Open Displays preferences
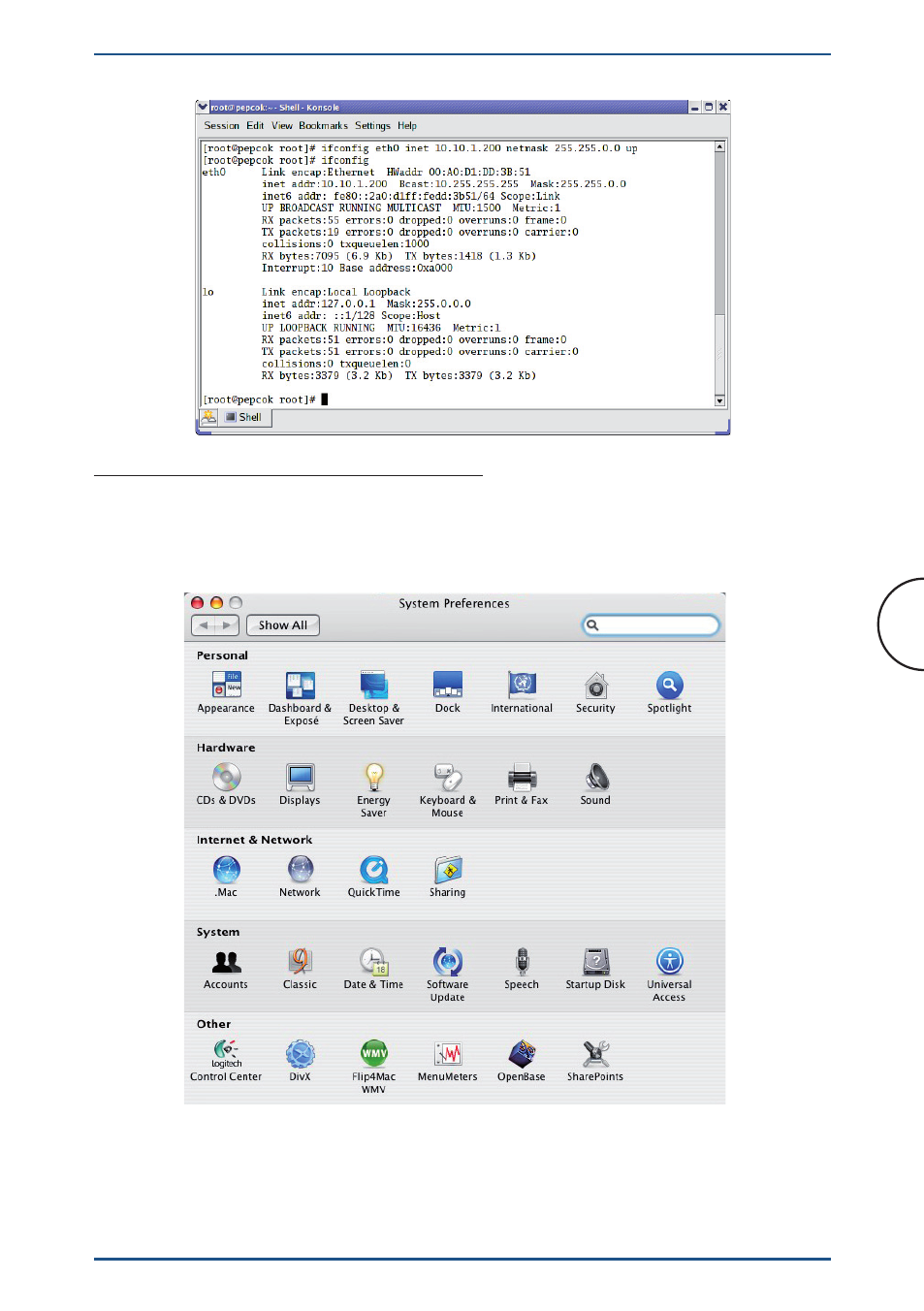Viewport: 924px width, 1311px height. click(300, 784)
